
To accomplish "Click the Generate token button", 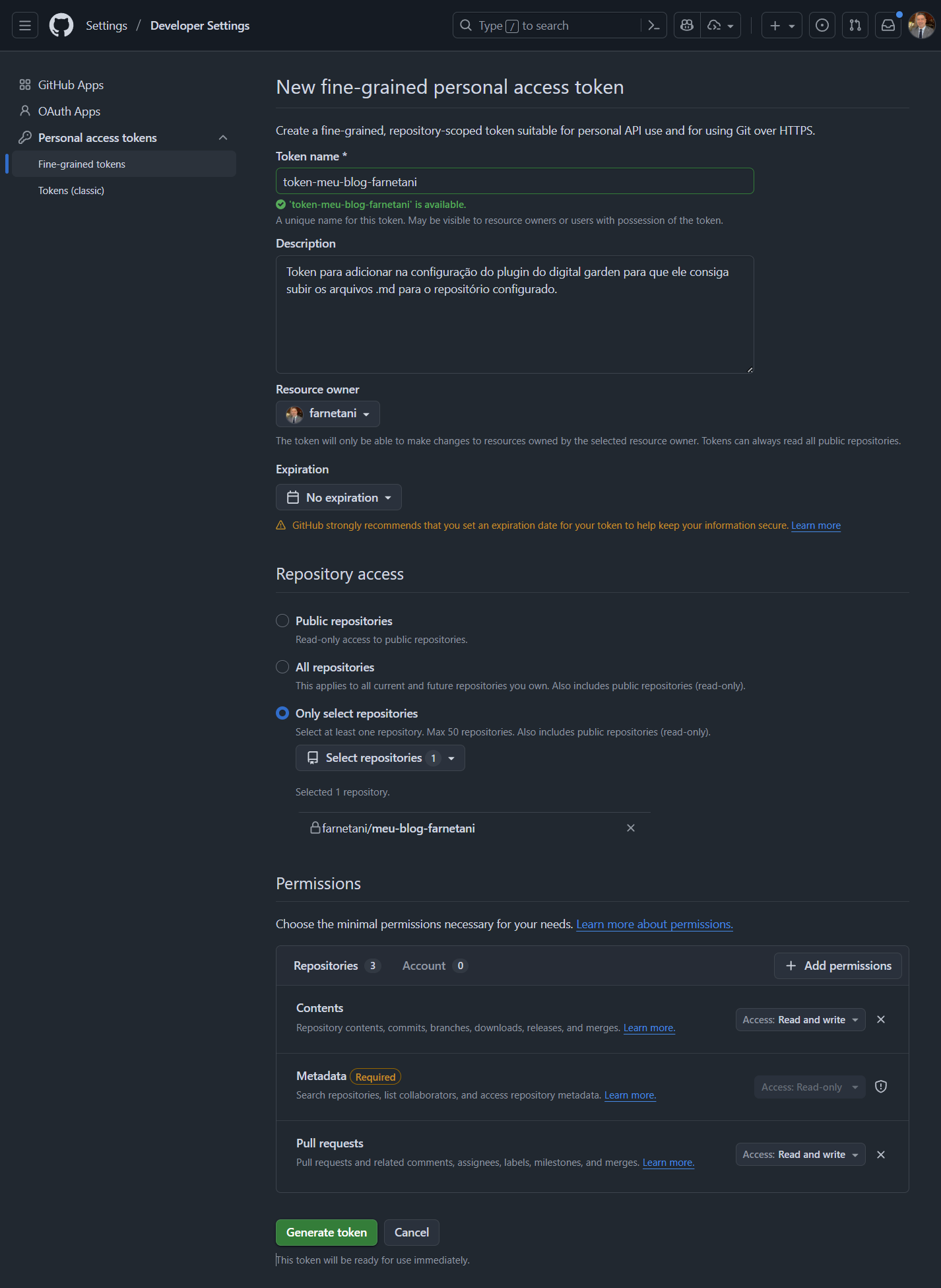I will click(x=326, y=1233).
